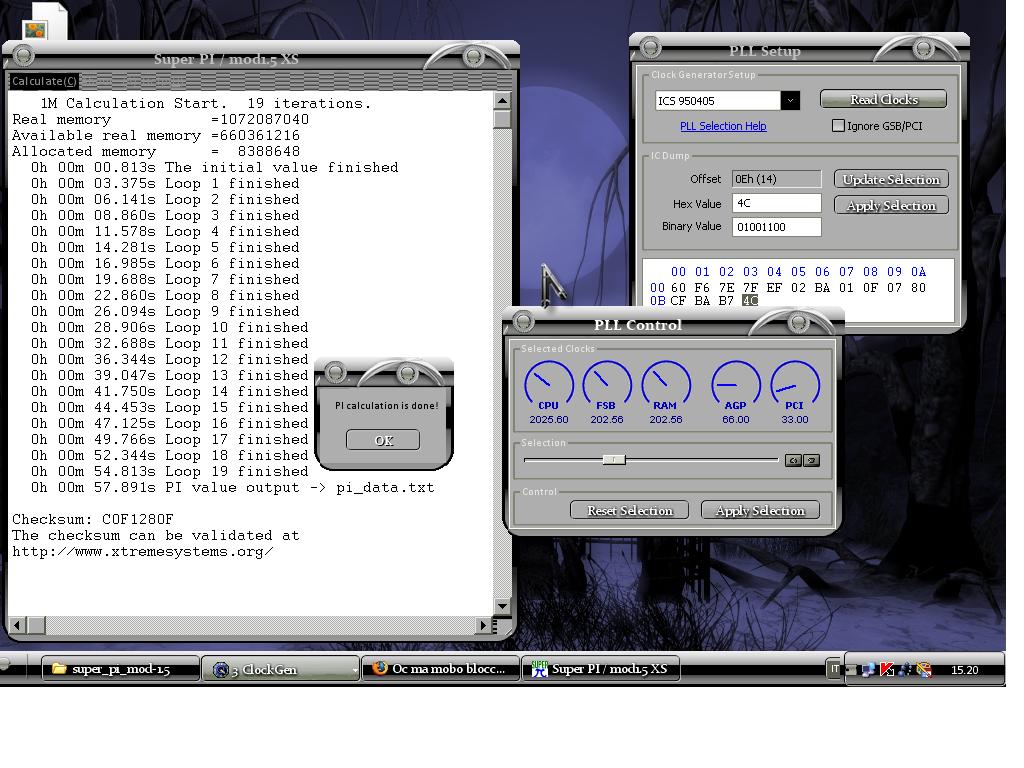Click Super PI vertical scrollbar down arrow
1024x768 pixels.
tap(502, 606)
